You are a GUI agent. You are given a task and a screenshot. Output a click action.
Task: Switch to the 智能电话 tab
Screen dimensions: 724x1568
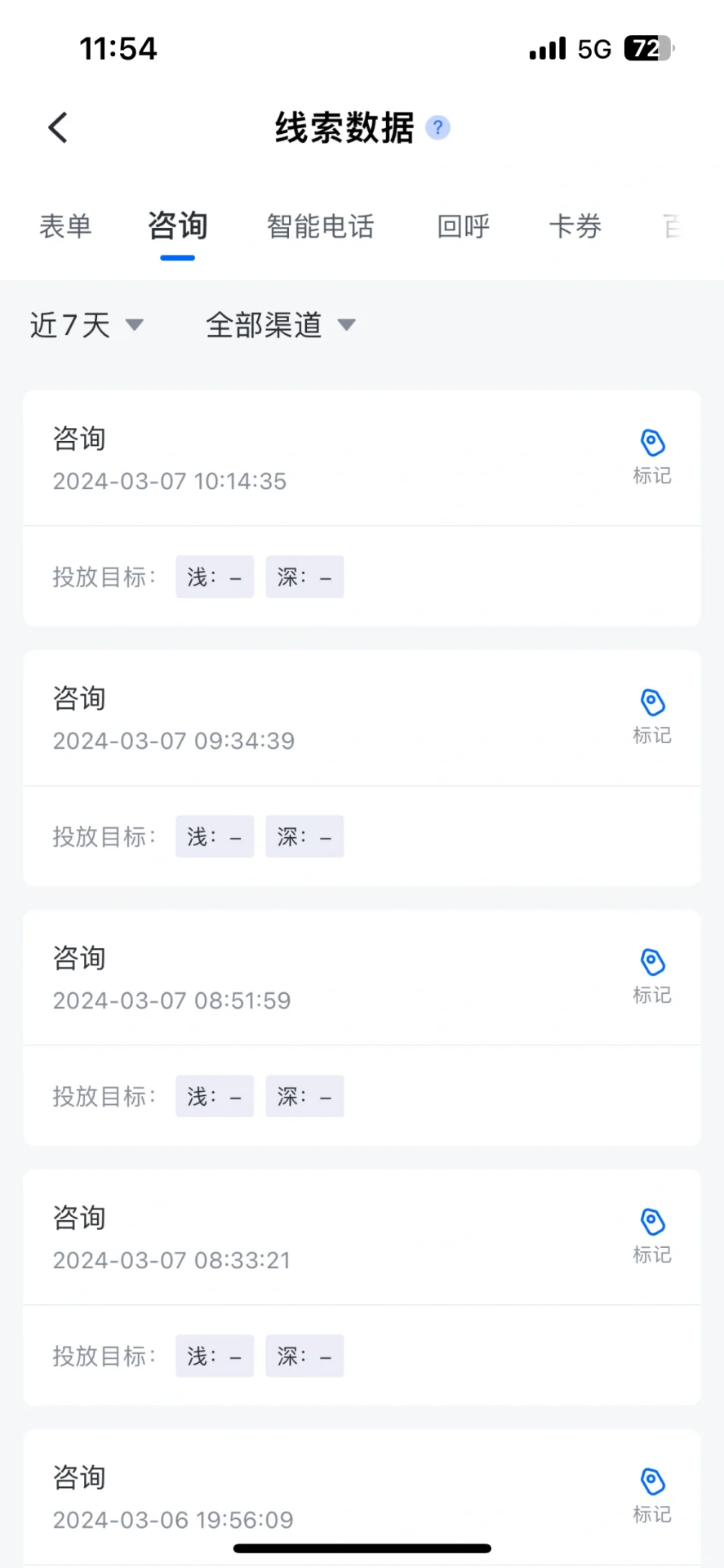[320, 226]
